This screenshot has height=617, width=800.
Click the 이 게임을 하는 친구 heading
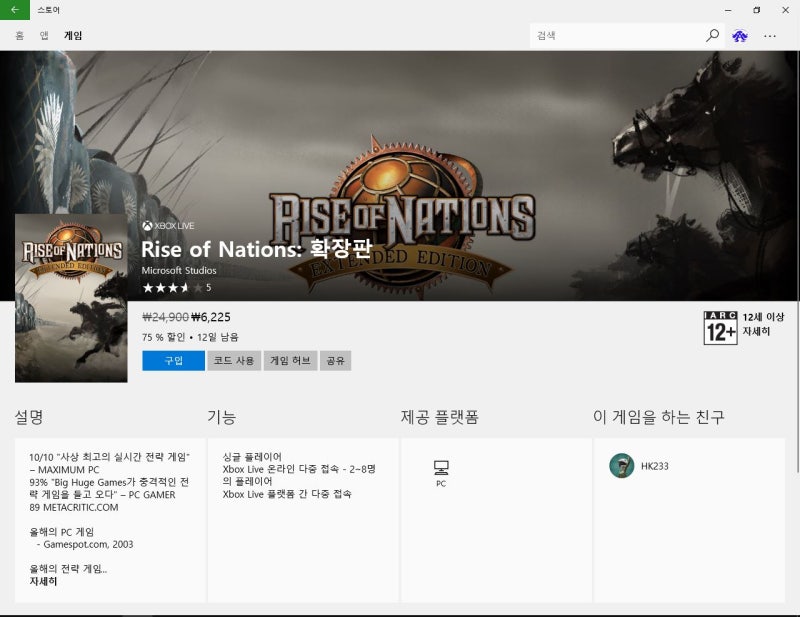pyautogui.click(x=659, y=417)
